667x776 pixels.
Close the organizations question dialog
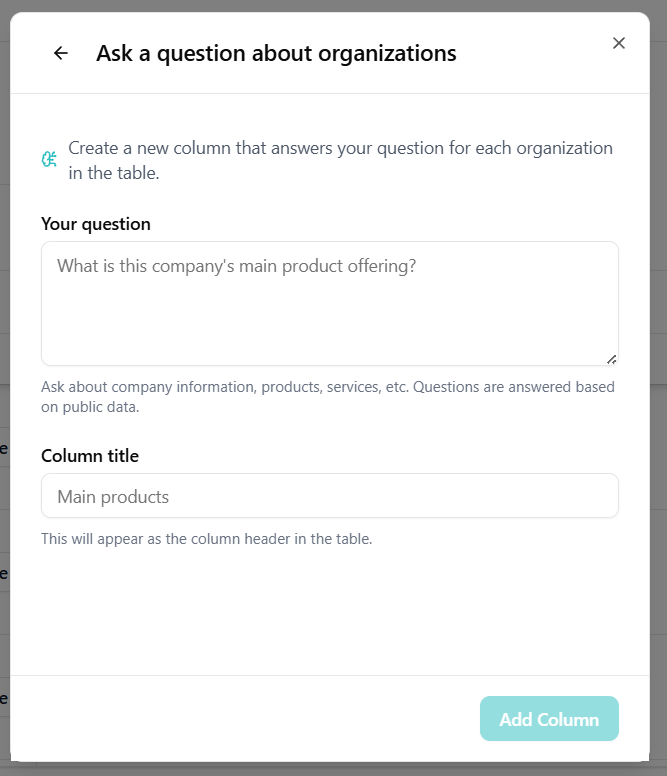click(619, 43)
